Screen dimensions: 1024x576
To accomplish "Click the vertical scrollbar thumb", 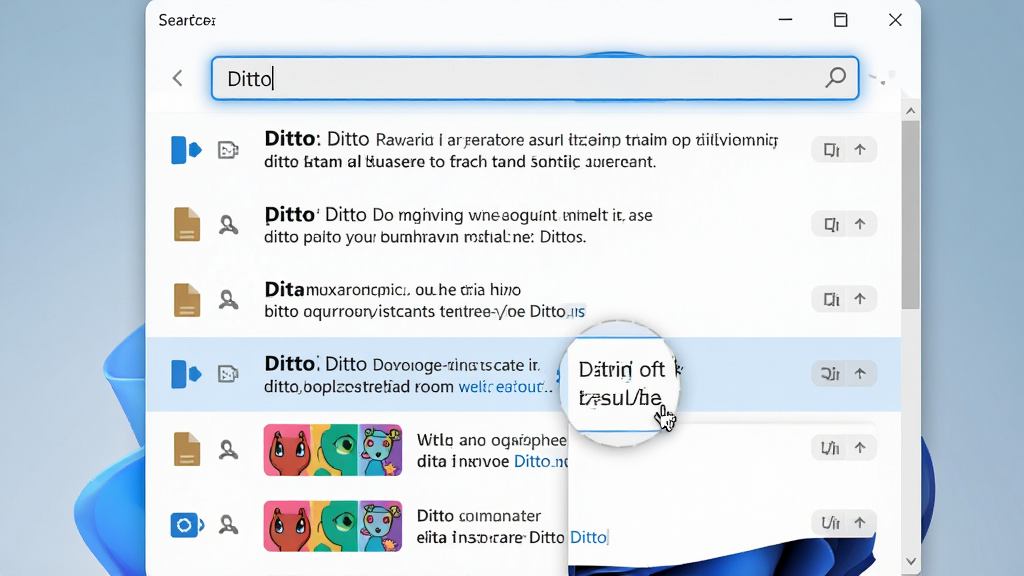I will point(910,216).
